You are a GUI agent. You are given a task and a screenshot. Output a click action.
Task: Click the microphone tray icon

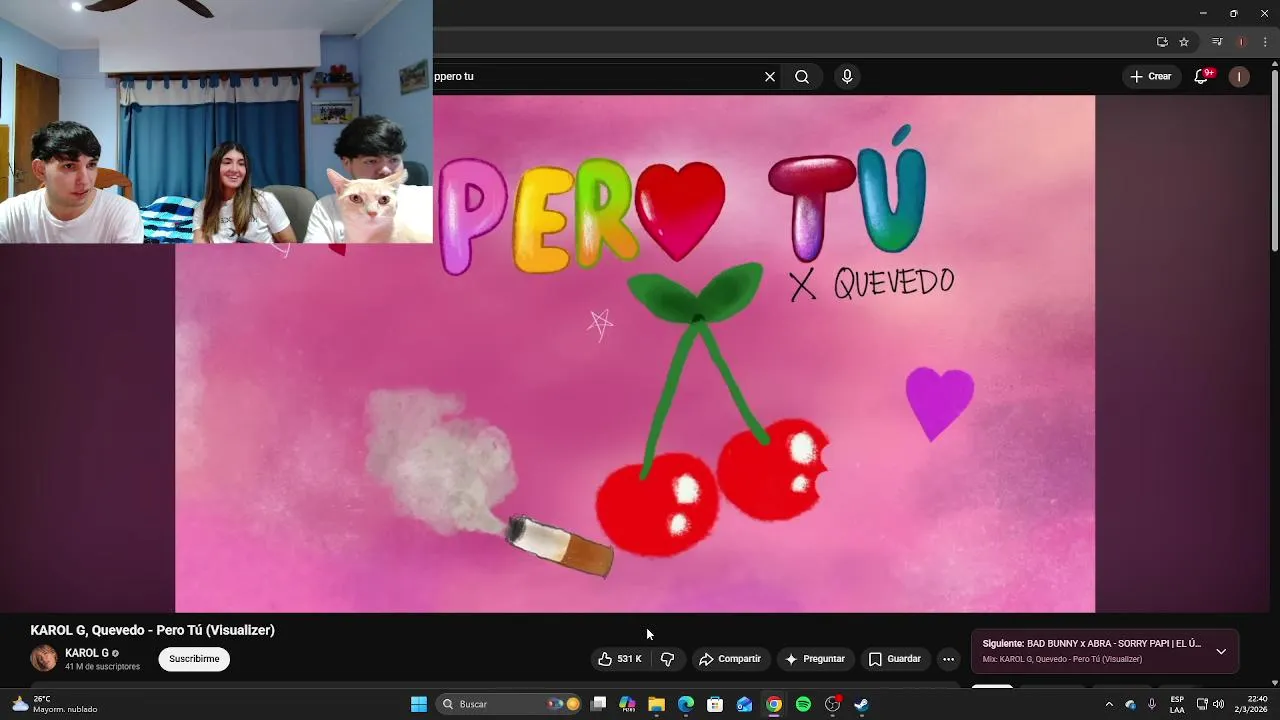pos(1152,704)
